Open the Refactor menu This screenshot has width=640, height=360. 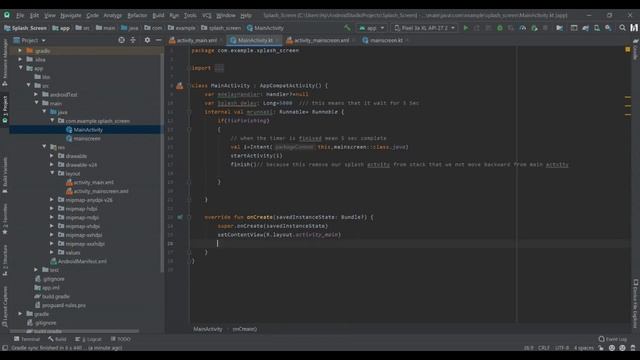(137, 15)
